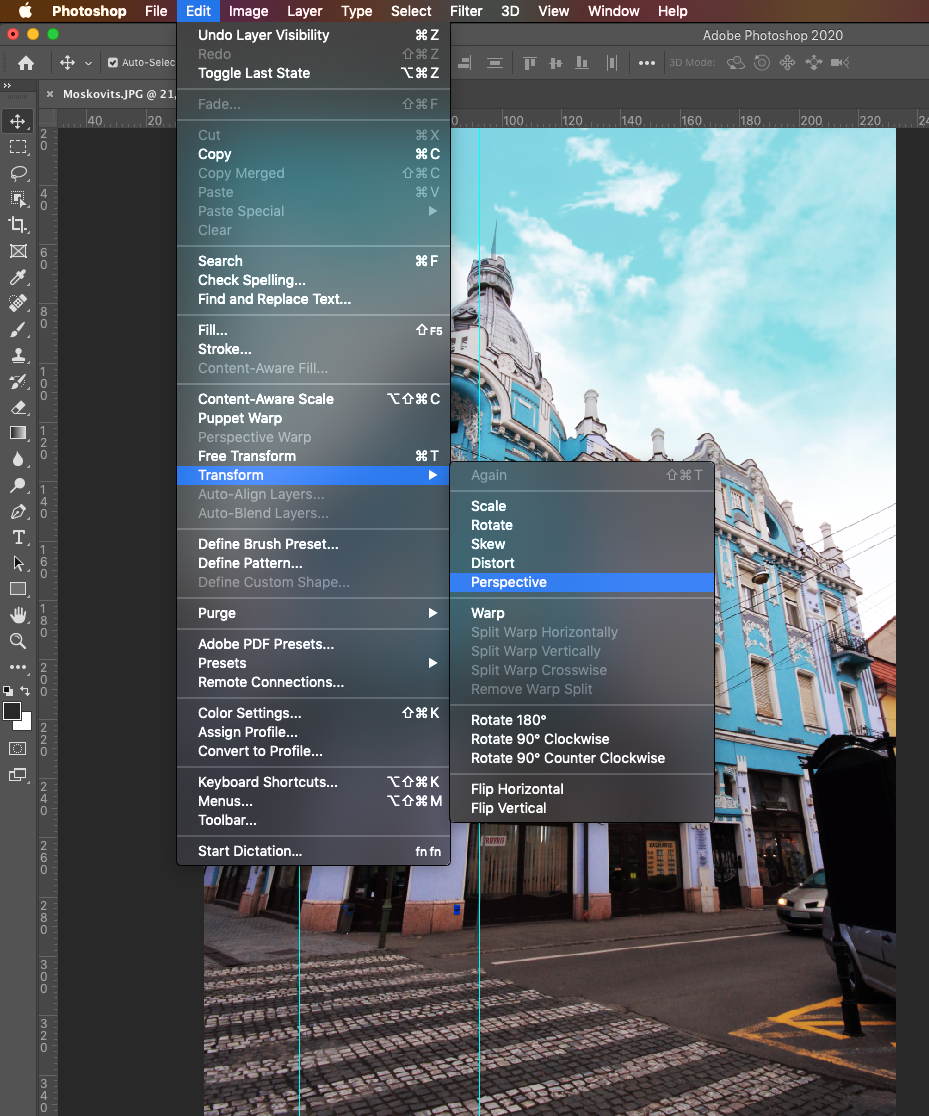Change the screen mode icon
Viewport: 929px width, 1116px height.
pyautogui.click(x=18, y=775)
